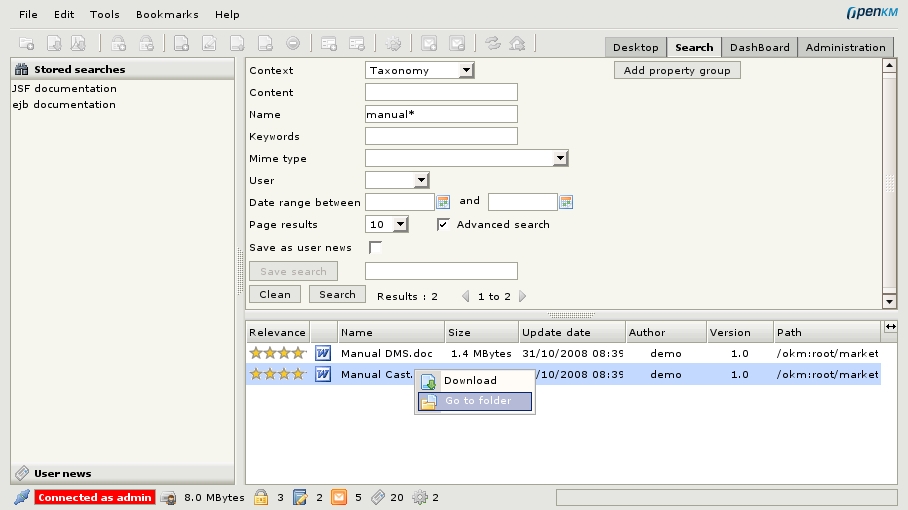Image resolution: width=908 pixels, height=510 pixels.
Task: Click the end date calendar picker icon
Action: point(566,202)
